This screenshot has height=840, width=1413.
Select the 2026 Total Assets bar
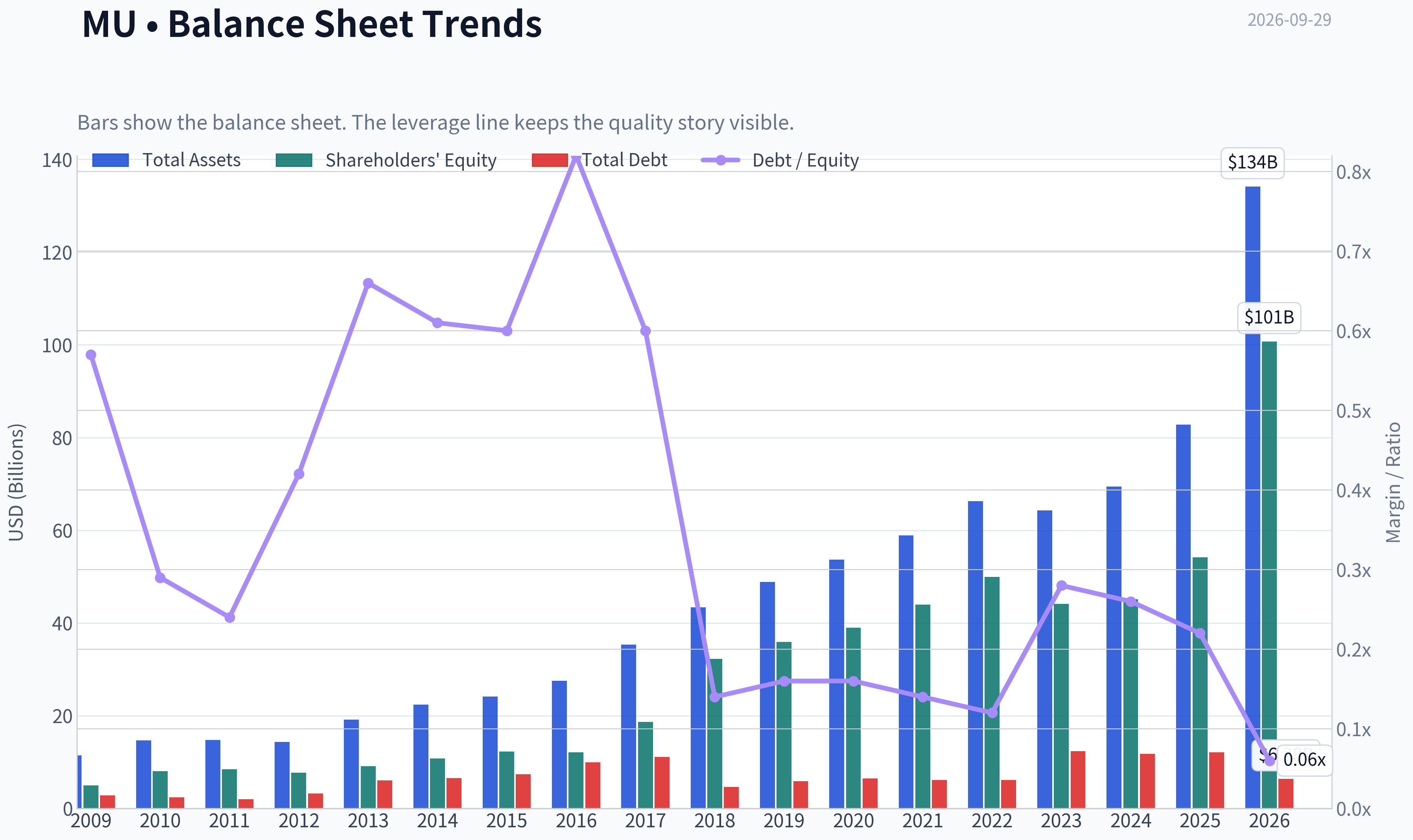(1252, 497)
